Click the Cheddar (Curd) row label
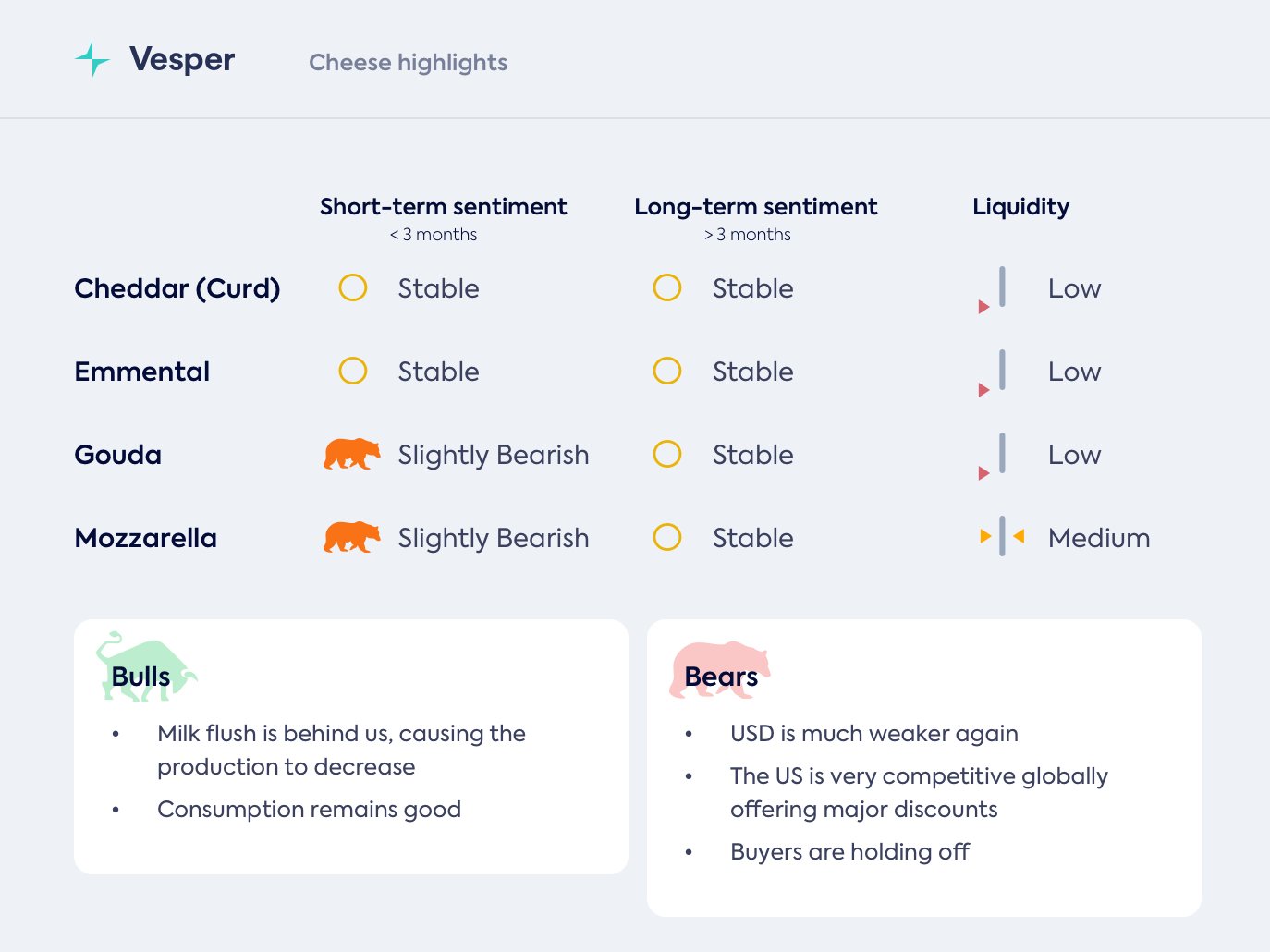Screen dimensions: 1270x952 pyautogui.click(x=177, y=288)
